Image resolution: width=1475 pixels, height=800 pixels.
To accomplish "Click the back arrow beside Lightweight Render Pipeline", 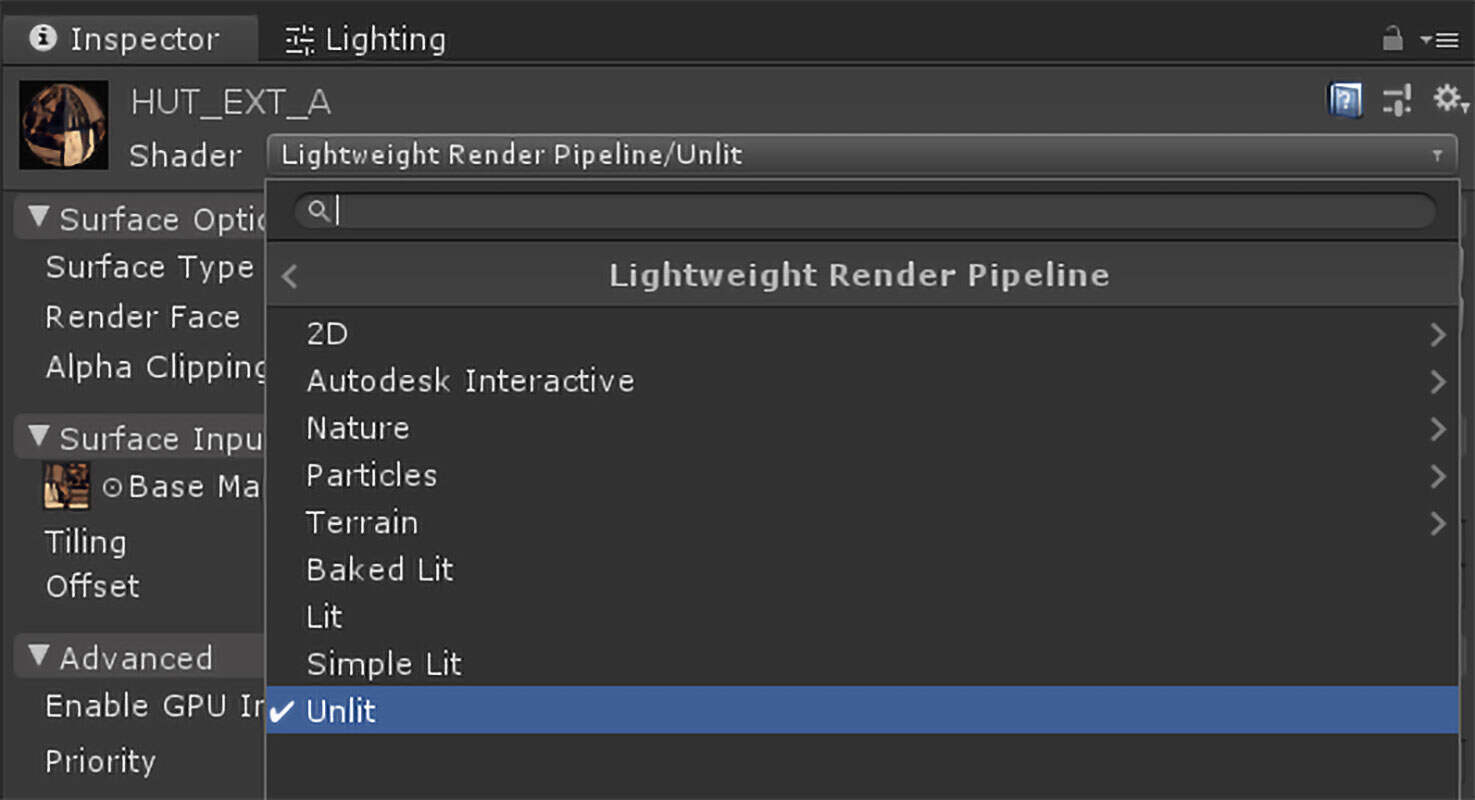I will coord(290,276).
